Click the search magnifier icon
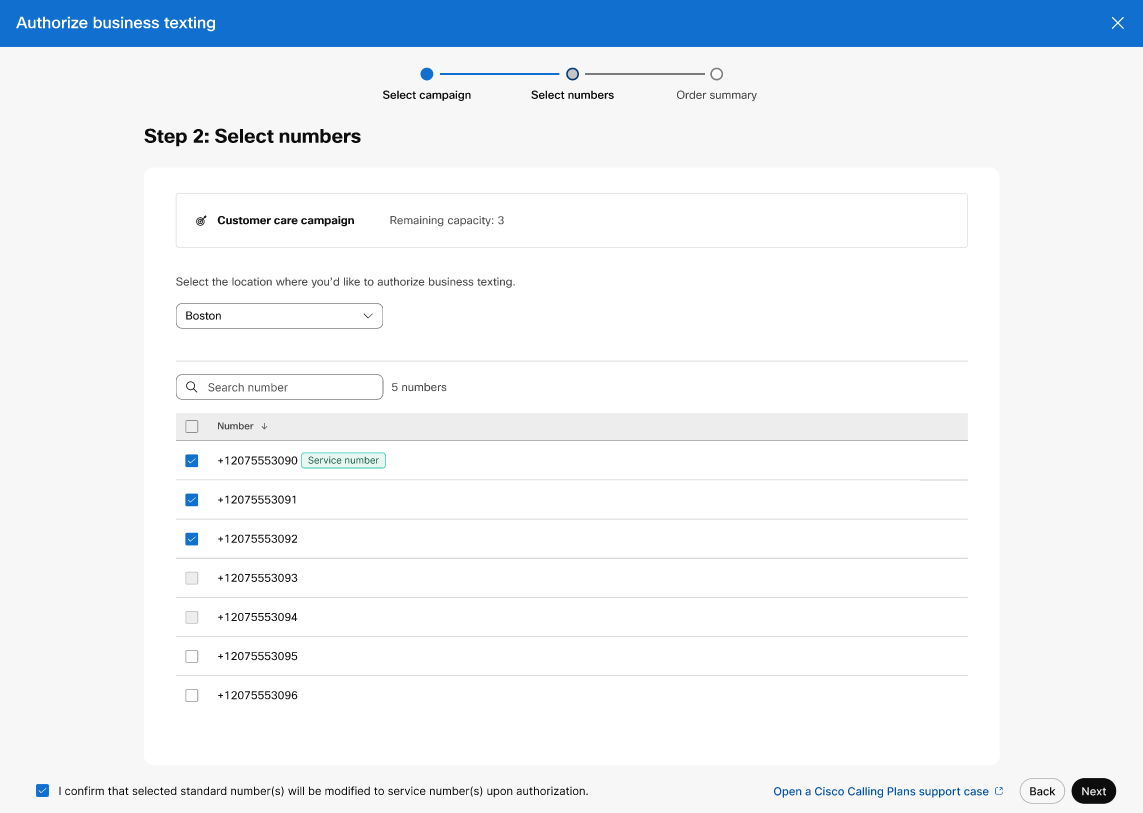The image size is (1143, 813). [192, 387]
